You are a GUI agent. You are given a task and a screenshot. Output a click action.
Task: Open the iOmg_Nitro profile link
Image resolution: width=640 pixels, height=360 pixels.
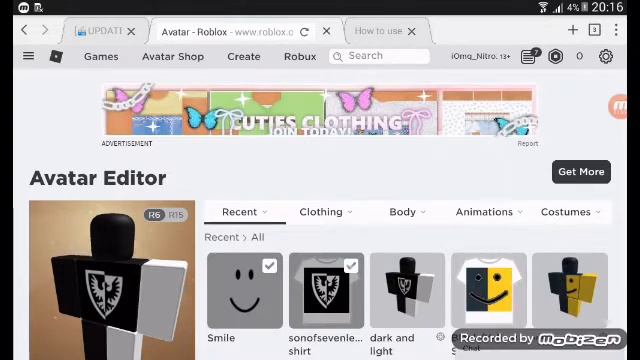click(x=480, y=56)
